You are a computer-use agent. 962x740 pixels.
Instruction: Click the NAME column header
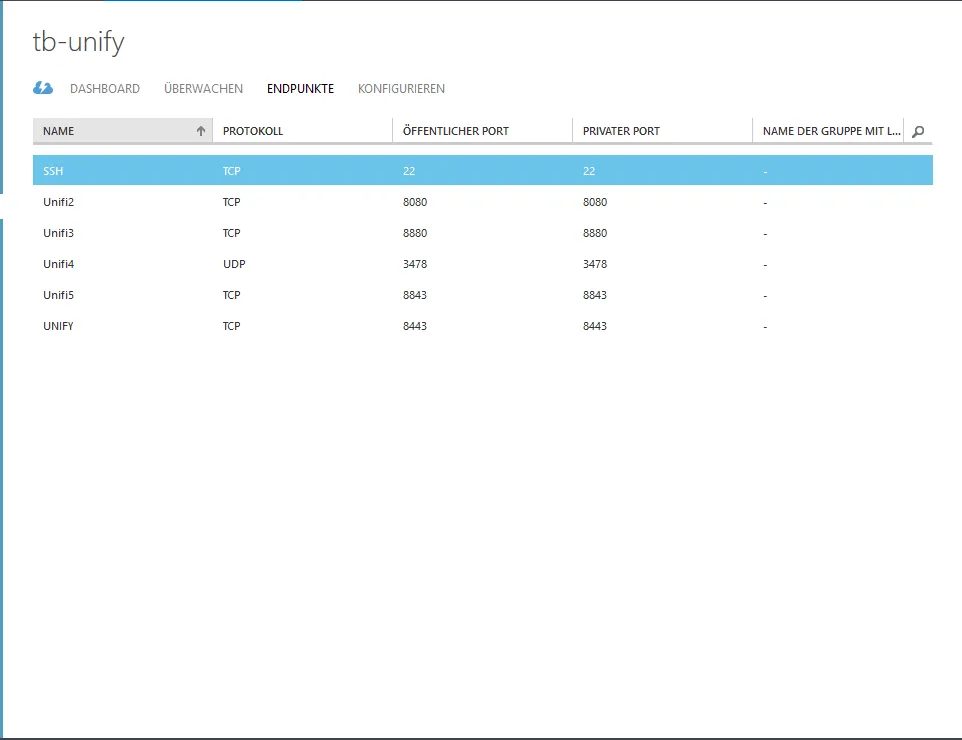click(123, 131)
